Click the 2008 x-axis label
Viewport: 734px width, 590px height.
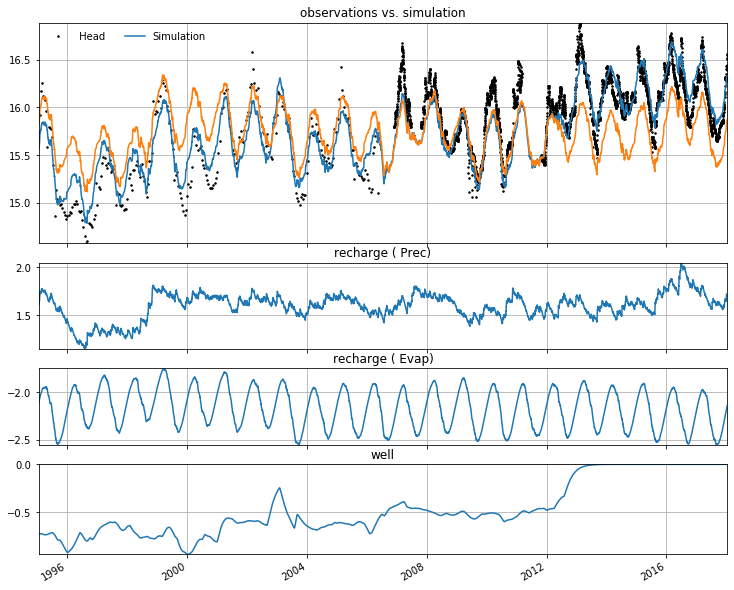(412, 571)
